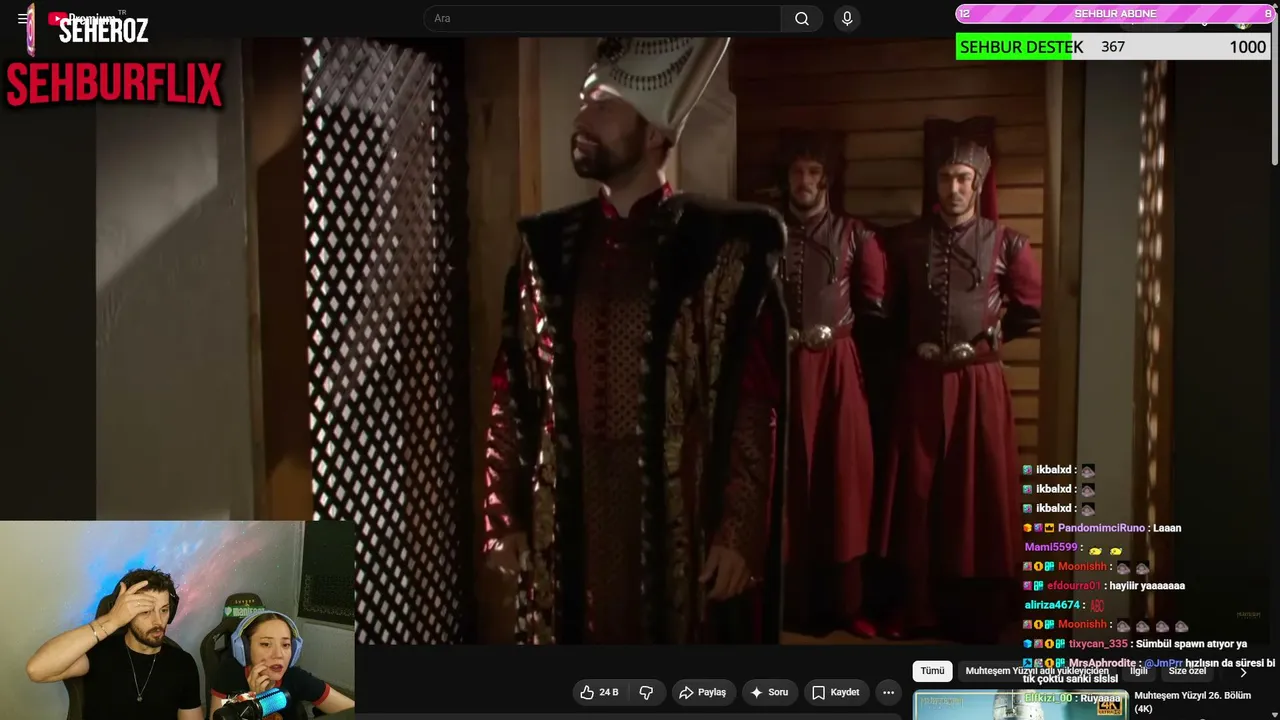Open the YouTube hamburger guide menu
This screenshot has height=720, width=1280.
(22, 19)
